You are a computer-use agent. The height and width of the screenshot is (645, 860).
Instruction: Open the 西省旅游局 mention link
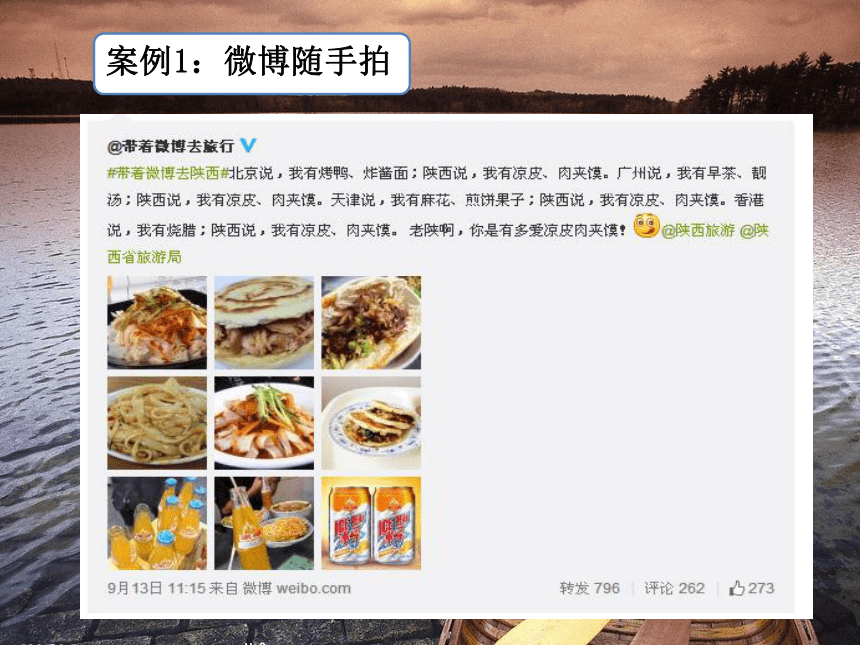coord(144,257)
